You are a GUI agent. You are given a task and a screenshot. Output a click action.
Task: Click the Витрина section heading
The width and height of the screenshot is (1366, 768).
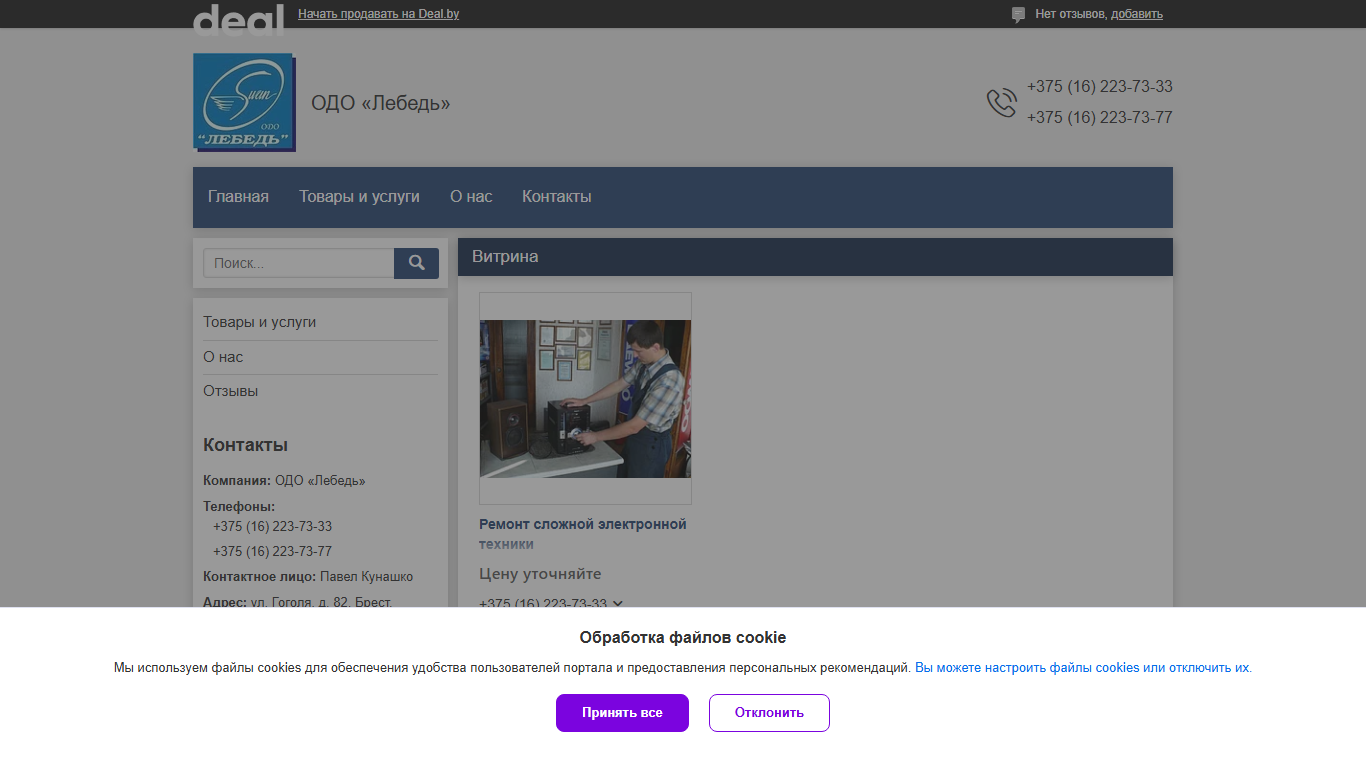pos(505,257)
